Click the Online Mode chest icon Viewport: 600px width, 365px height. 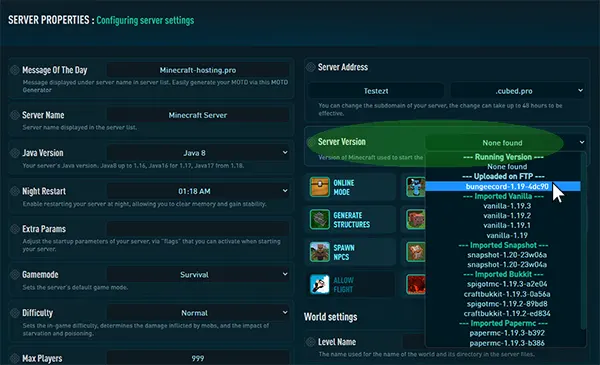pos(320,187)
